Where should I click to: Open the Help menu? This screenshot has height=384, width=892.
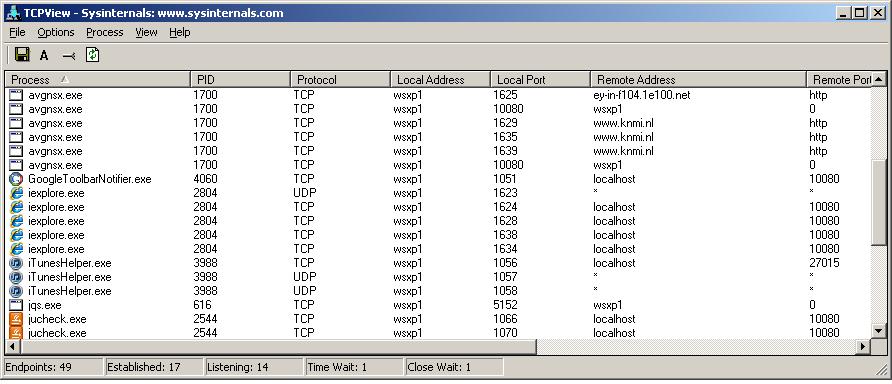(179, 32)
